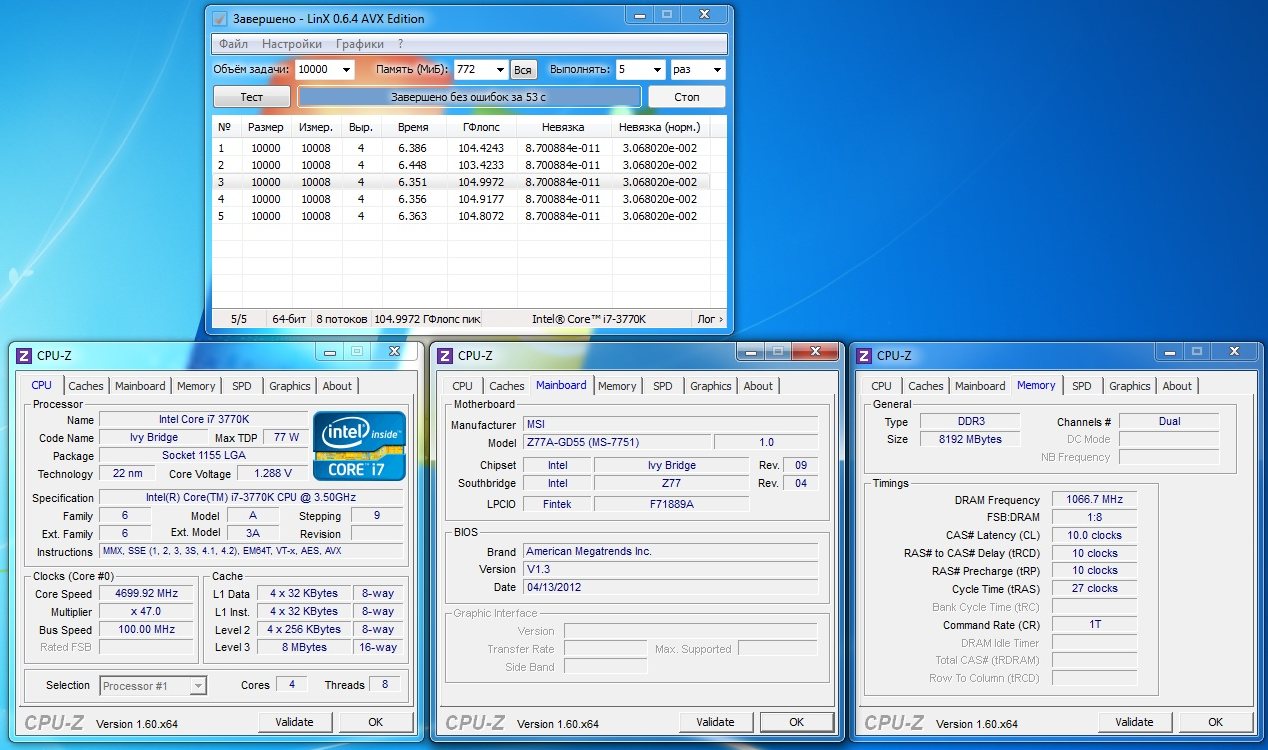Click the Лог entry in LinX status bar
This screenshot has height=750, width=1268.
pos(706,318)
